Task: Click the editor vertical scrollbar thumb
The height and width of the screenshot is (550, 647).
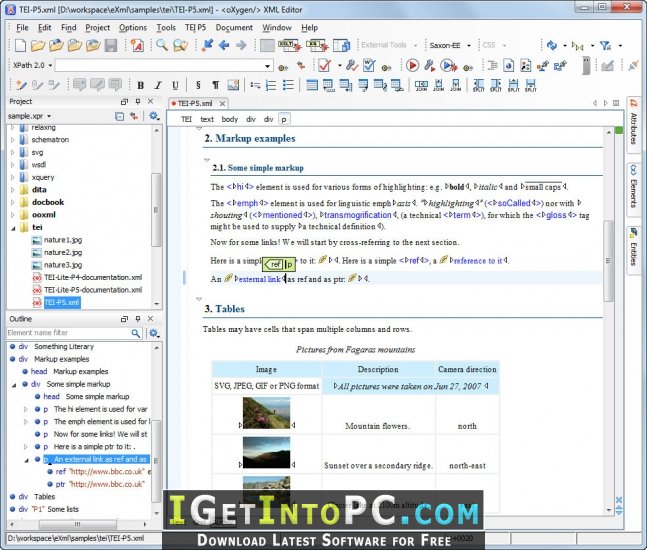Action: 608,261
